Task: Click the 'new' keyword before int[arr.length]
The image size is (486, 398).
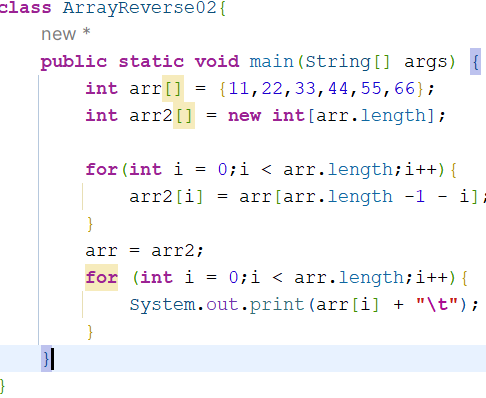Action: pos(245,116)
